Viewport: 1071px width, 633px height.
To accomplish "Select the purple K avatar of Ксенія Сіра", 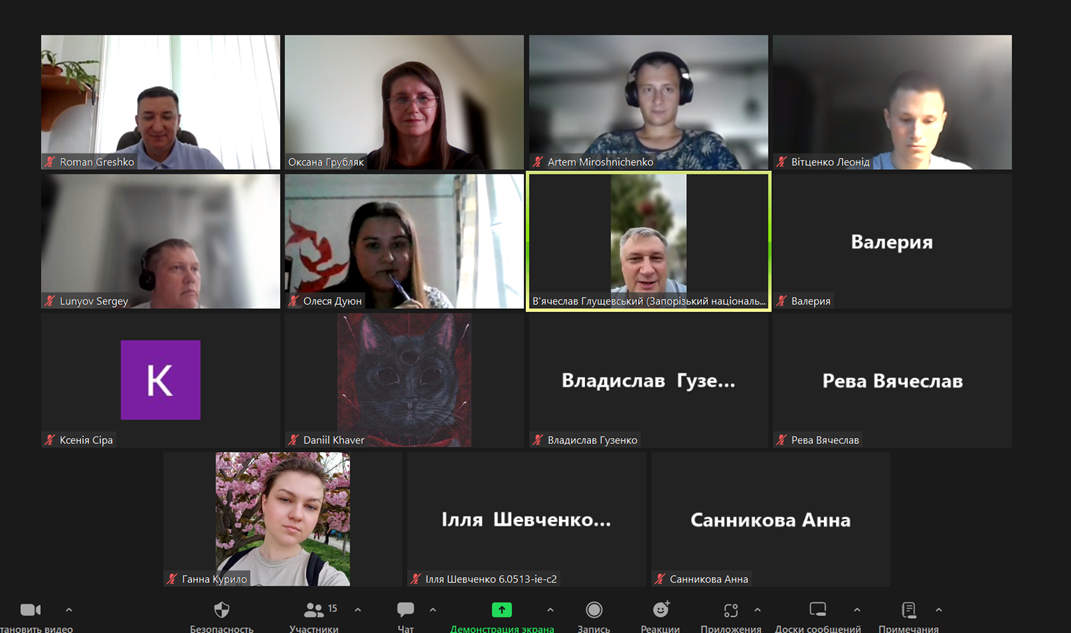I will pos(160,380).
